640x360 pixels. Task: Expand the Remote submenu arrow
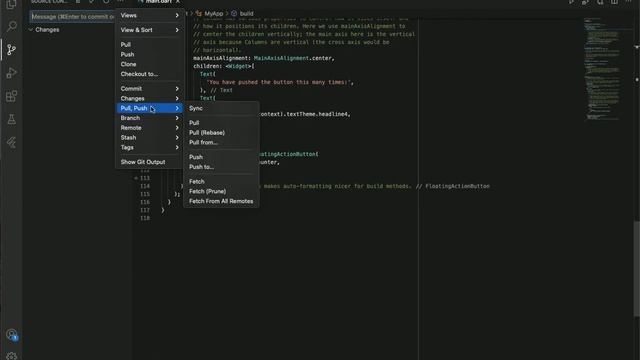(x=177, y=128)
